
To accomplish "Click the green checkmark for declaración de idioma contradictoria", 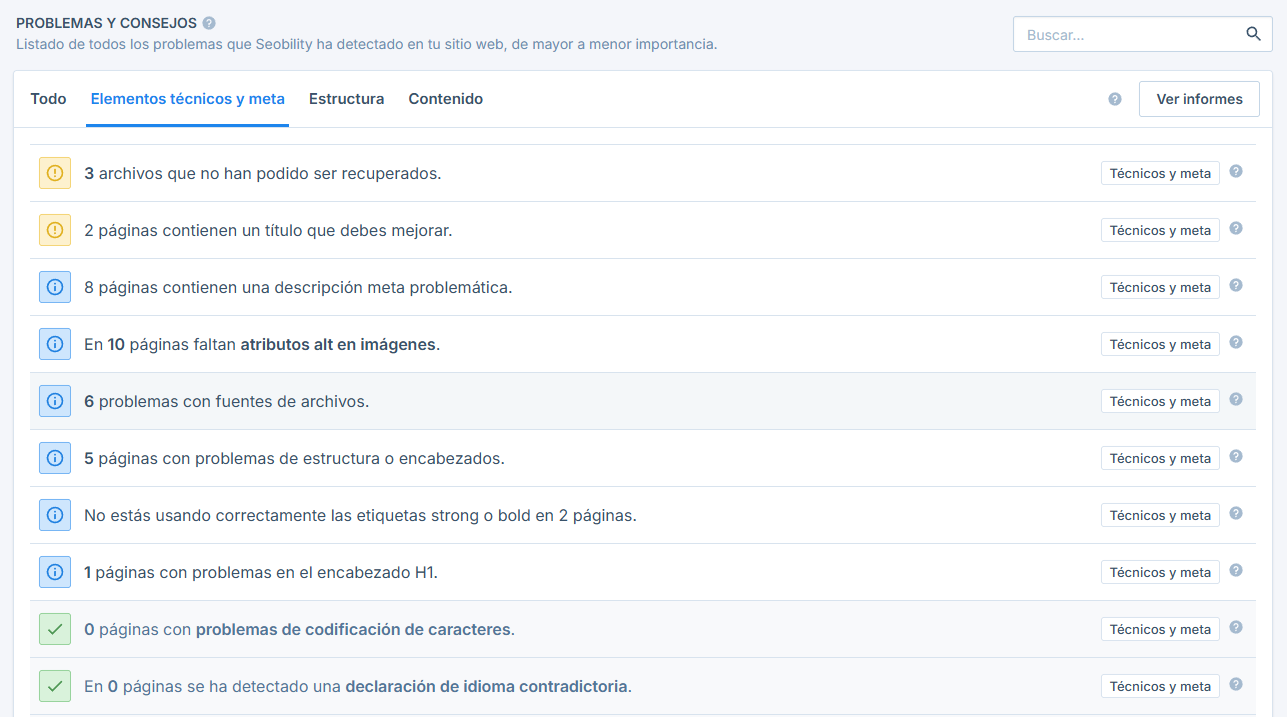I will pos(54,685).
